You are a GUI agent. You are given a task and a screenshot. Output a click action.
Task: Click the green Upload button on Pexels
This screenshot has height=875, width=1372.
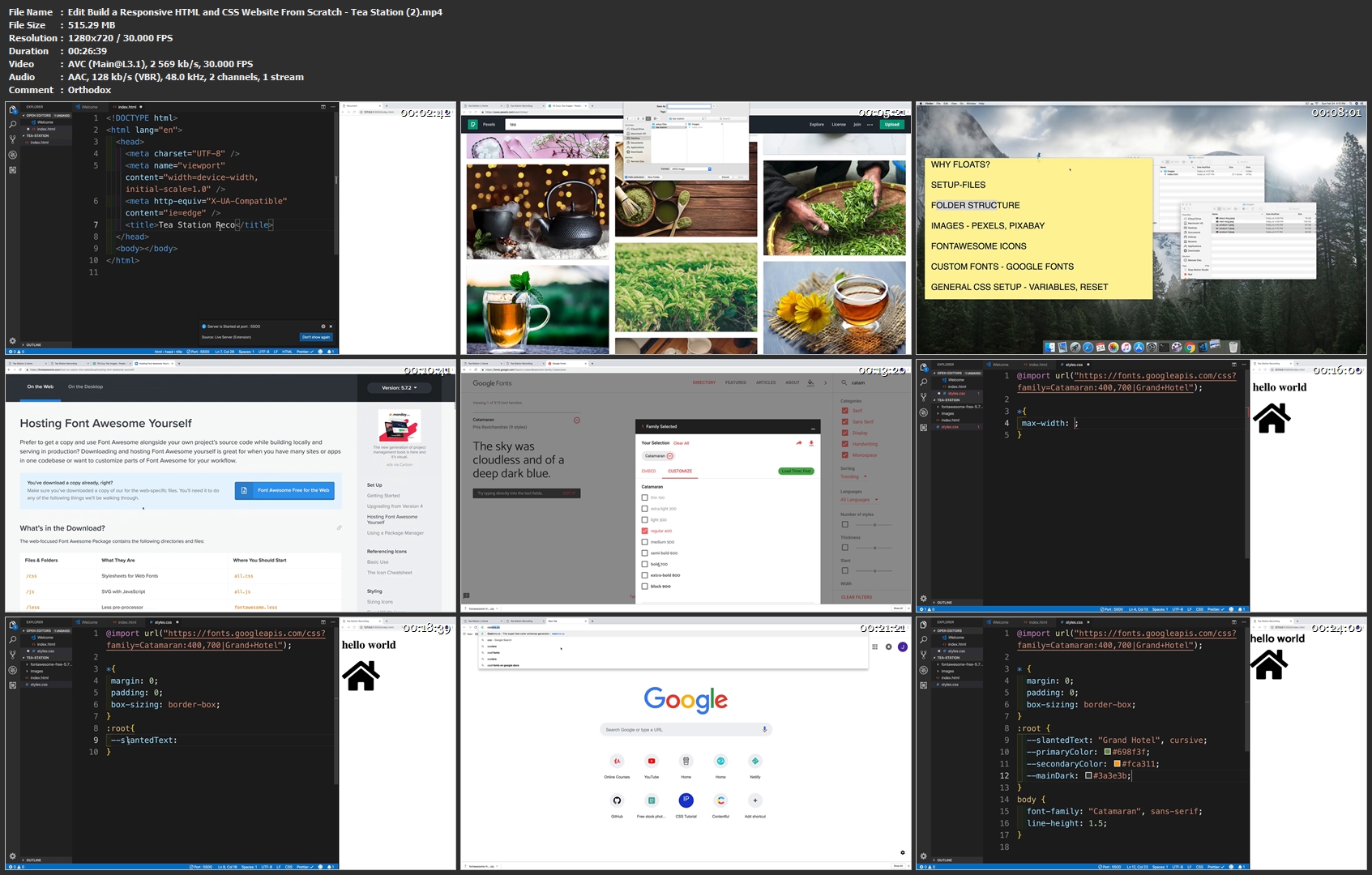tap(892, 124)
